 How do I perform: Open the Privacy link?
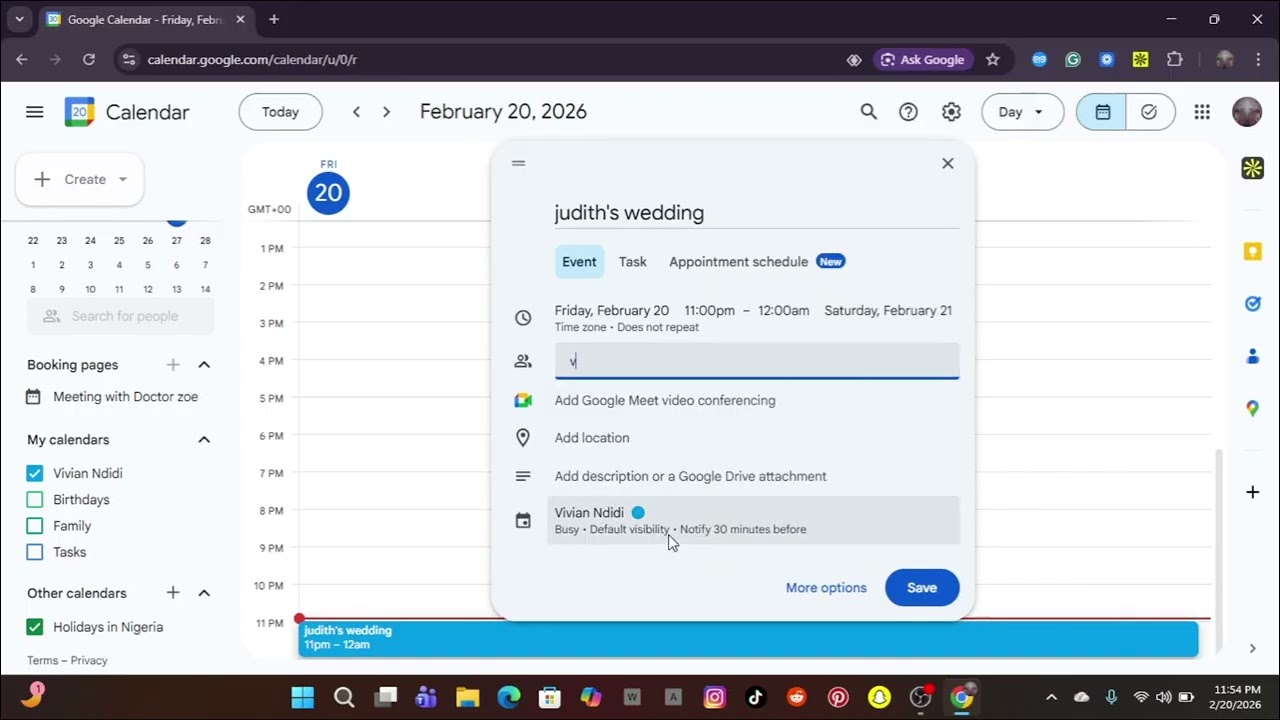coord(89,660)
